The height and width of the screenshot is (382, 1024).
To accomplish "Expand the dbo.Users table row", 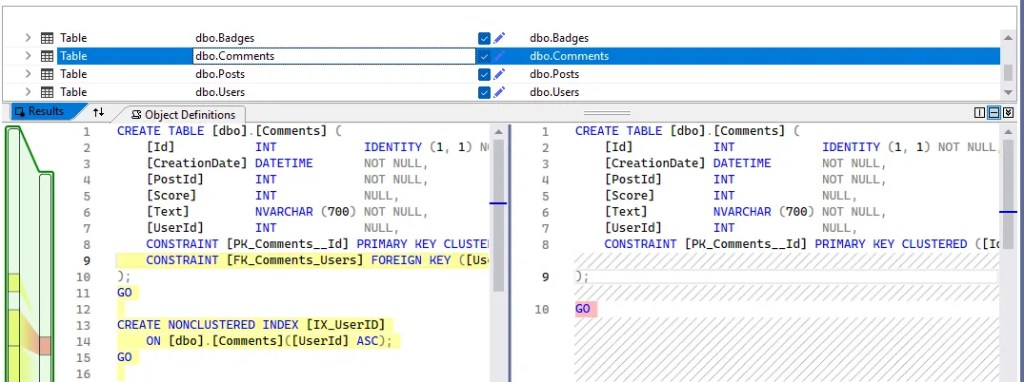I will tap(28, 92).
